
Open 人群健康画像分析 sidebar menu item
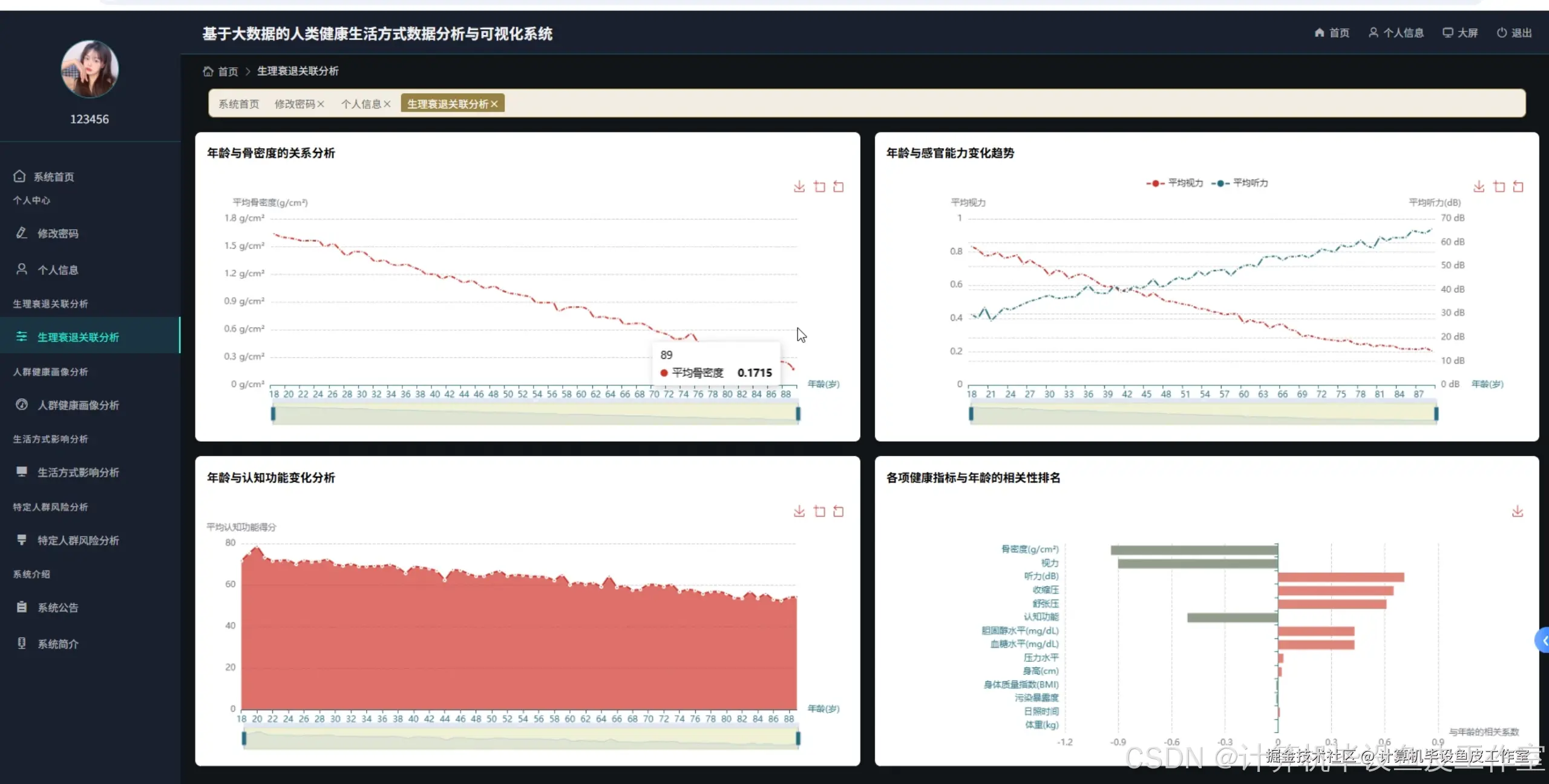click(77, 405)
